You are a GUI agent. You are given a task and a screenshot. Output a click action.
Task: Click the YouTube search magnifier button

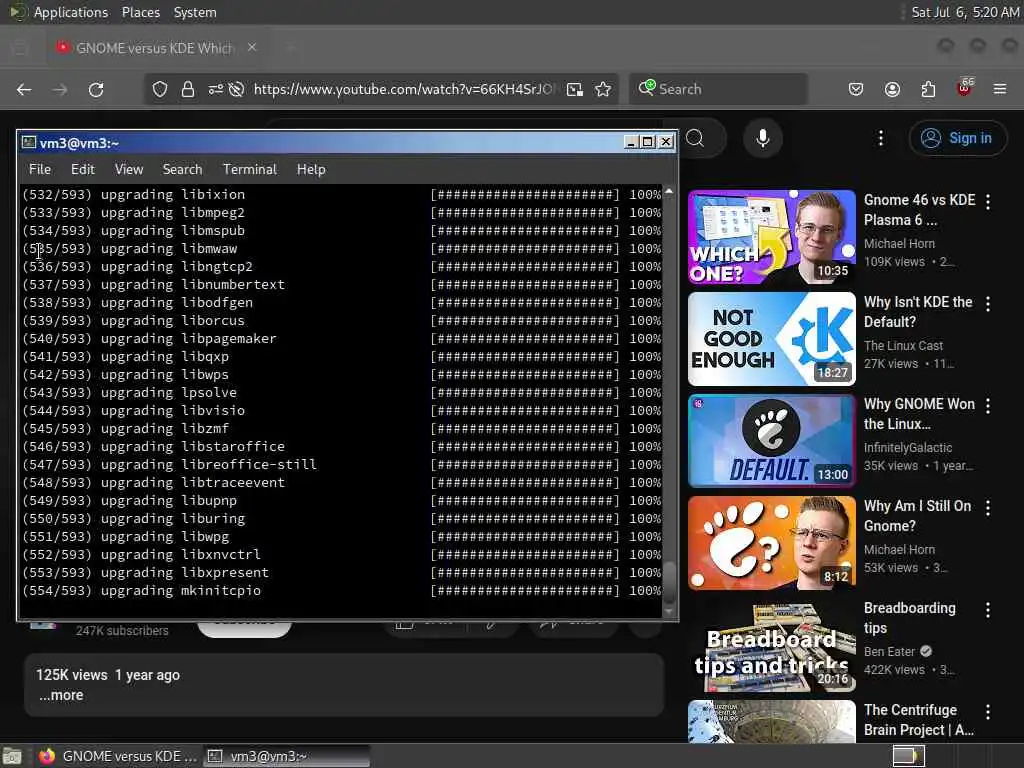(x=696, y=138)
